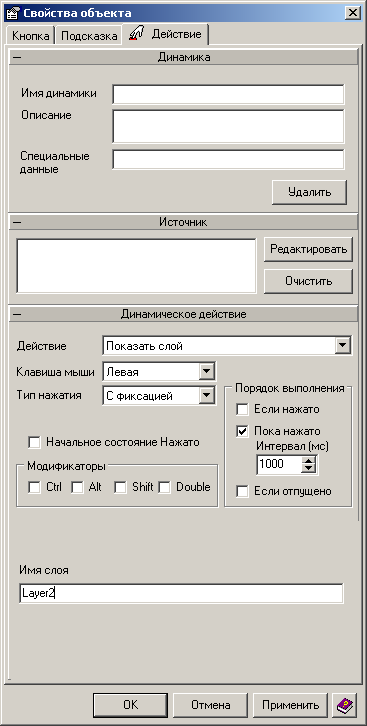Click the Удалить button
This screenshot has height=726, width=367.
click(x=309, y=192)
